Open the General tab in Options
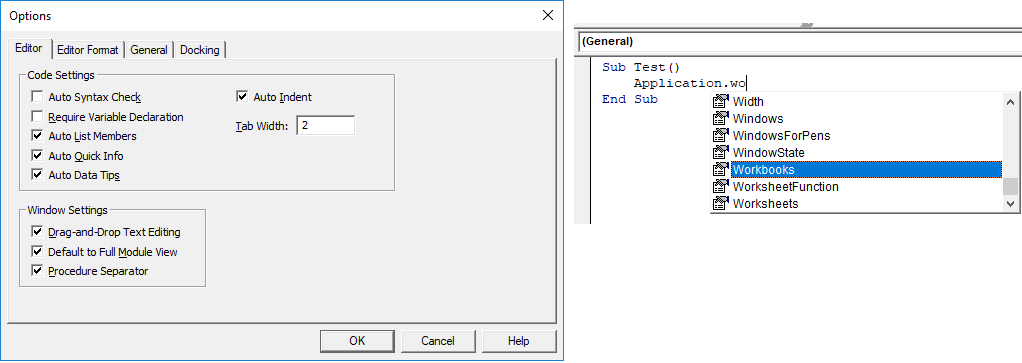 [149, 50]
